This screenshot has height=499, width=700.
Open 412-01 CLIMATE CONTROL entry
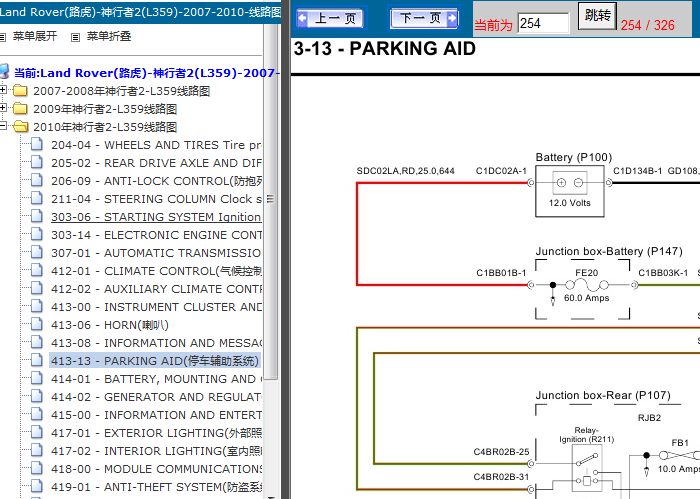pyautogui.click(x=156, y=271)
